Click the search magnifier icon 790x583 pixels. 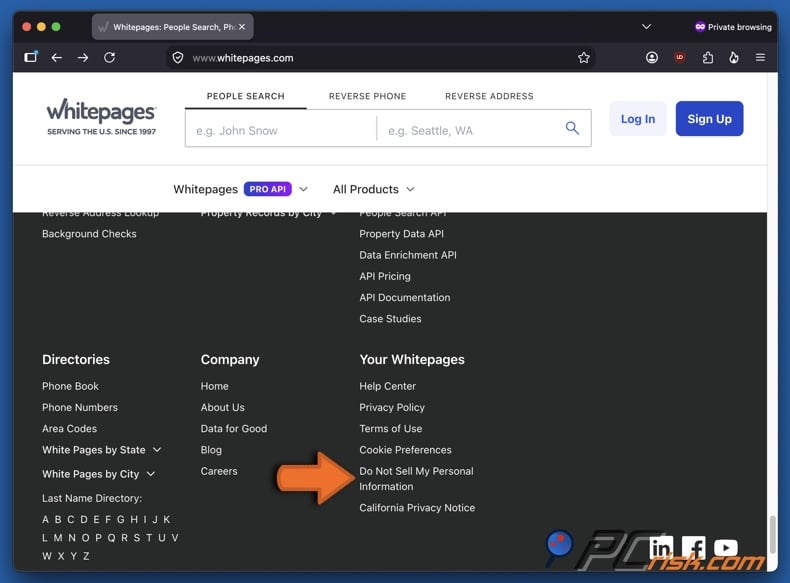point(572,128)
